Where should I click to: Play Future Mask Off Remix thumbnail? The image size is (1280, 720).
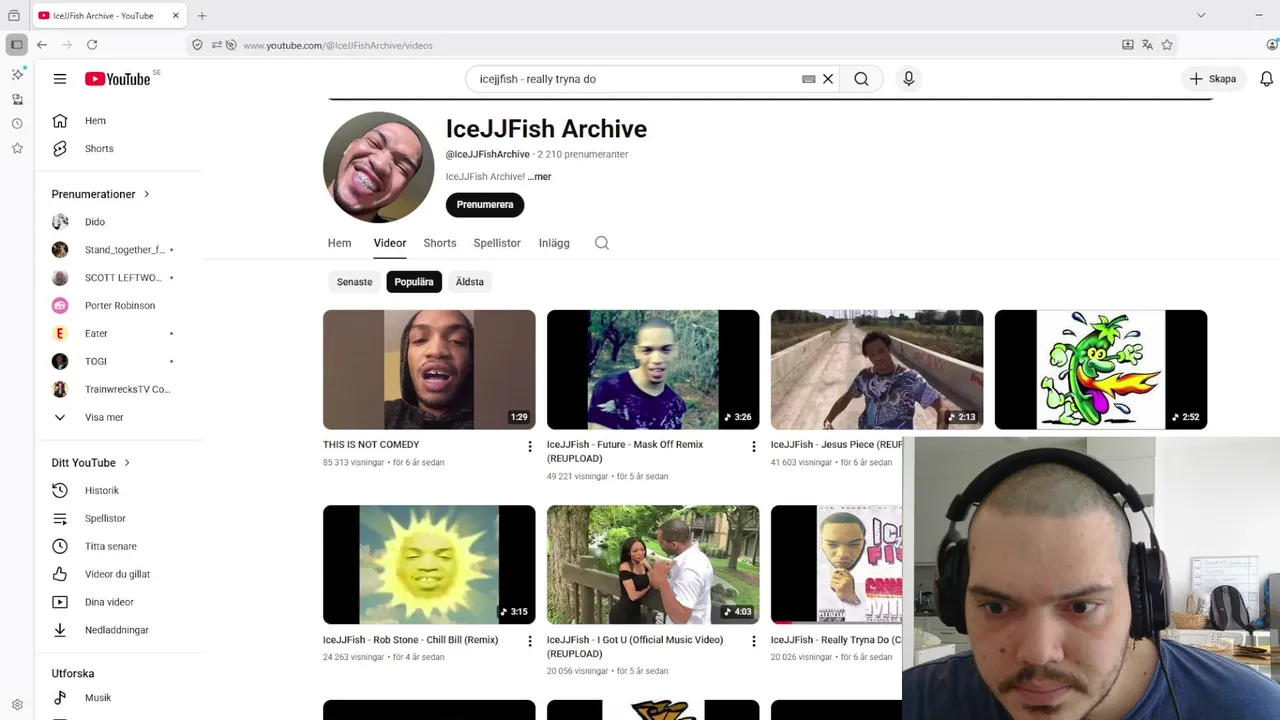(x=653, y=370)
